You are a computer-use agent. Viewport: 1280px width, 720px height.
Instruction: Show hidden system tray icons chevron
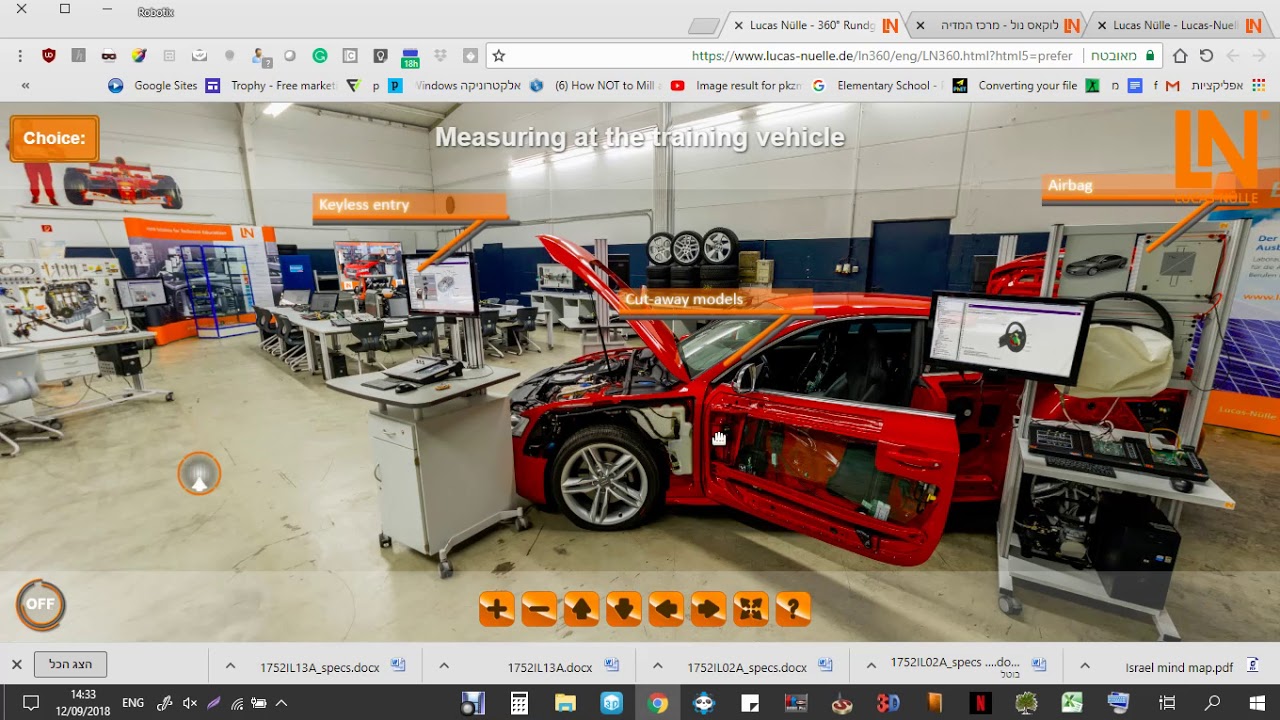click(281, 703)
